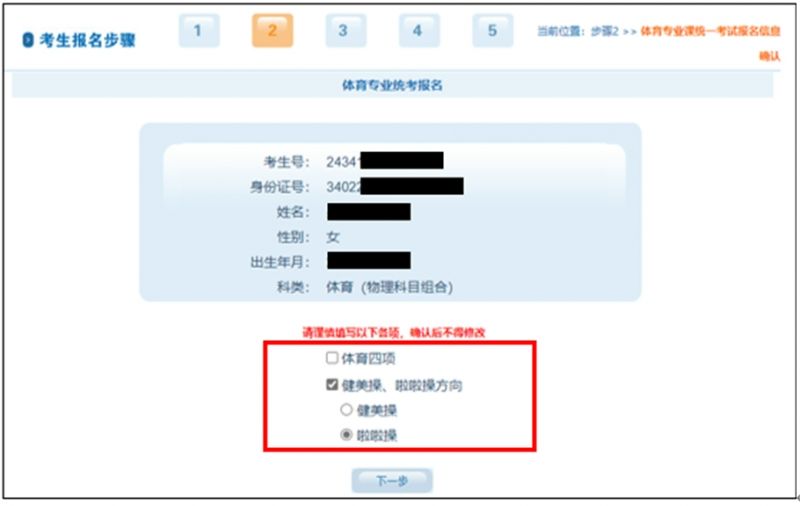
Task: Click the step 5 box
Action: (492, 31)
